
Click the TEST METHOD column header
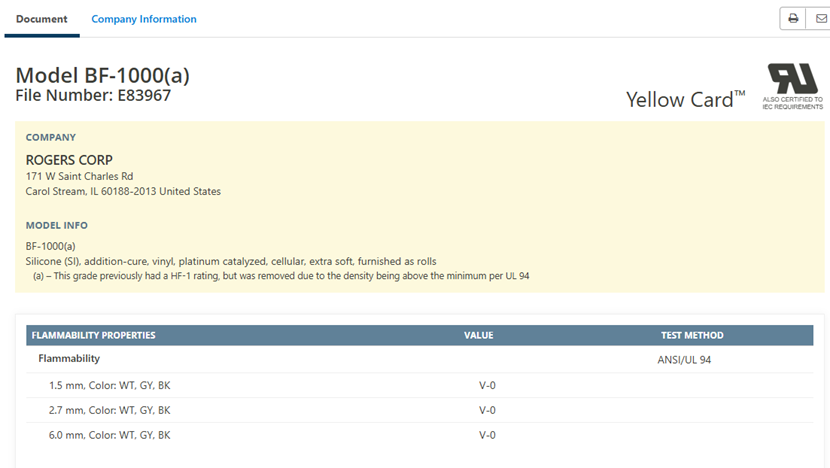coord(692,335)
